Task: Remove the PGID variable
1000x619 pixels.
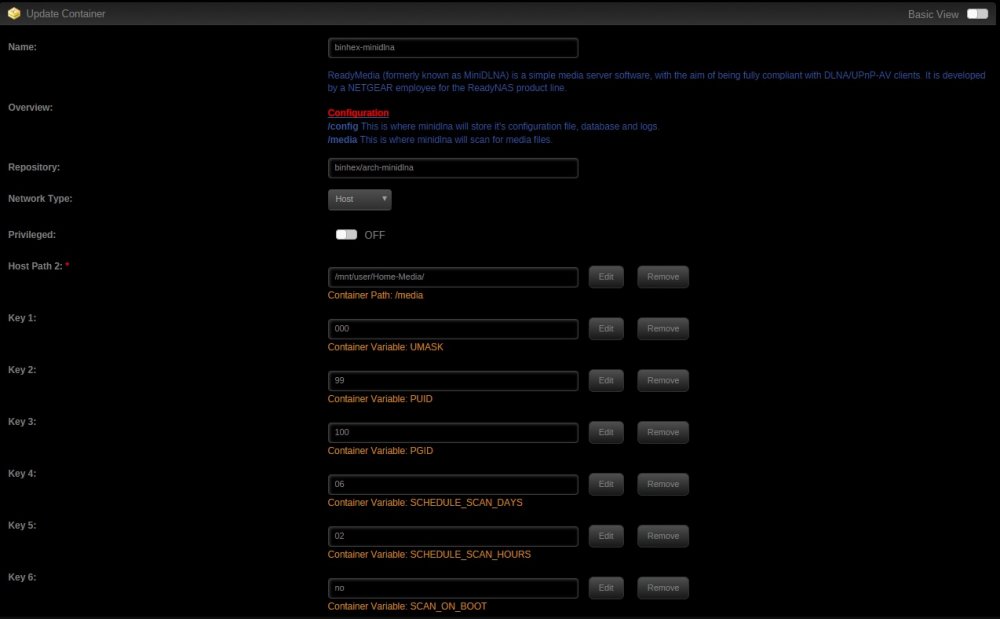Action: pyautogui.click(x=663, y=432)
